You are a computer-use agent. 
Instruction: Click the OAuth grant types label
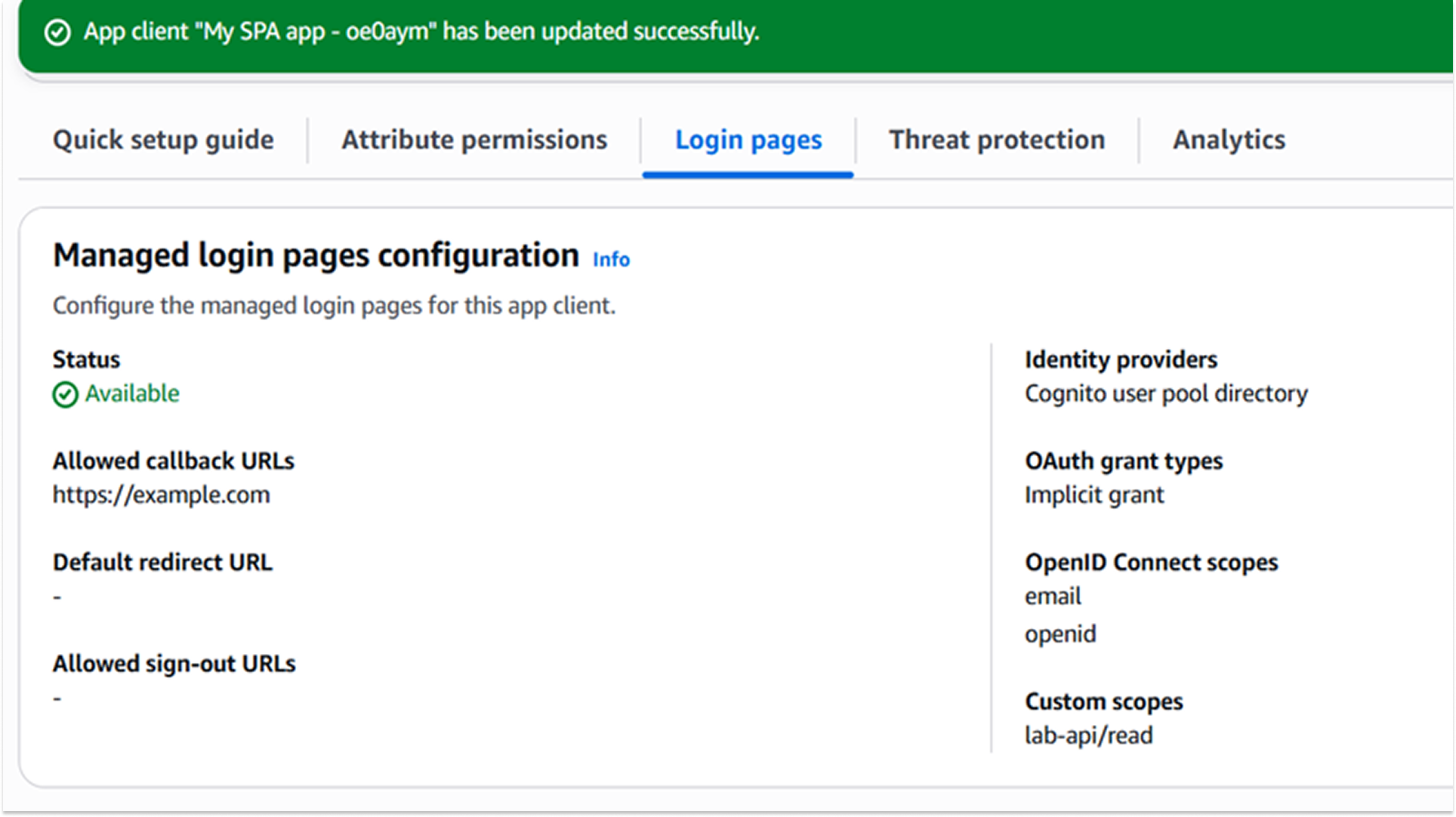coord(1123,461)
